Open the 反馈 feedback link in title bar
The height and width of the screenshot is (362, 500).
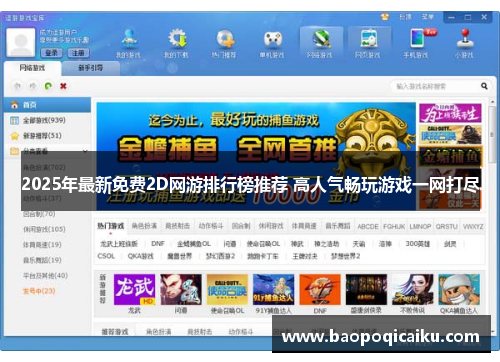point(406,17)
